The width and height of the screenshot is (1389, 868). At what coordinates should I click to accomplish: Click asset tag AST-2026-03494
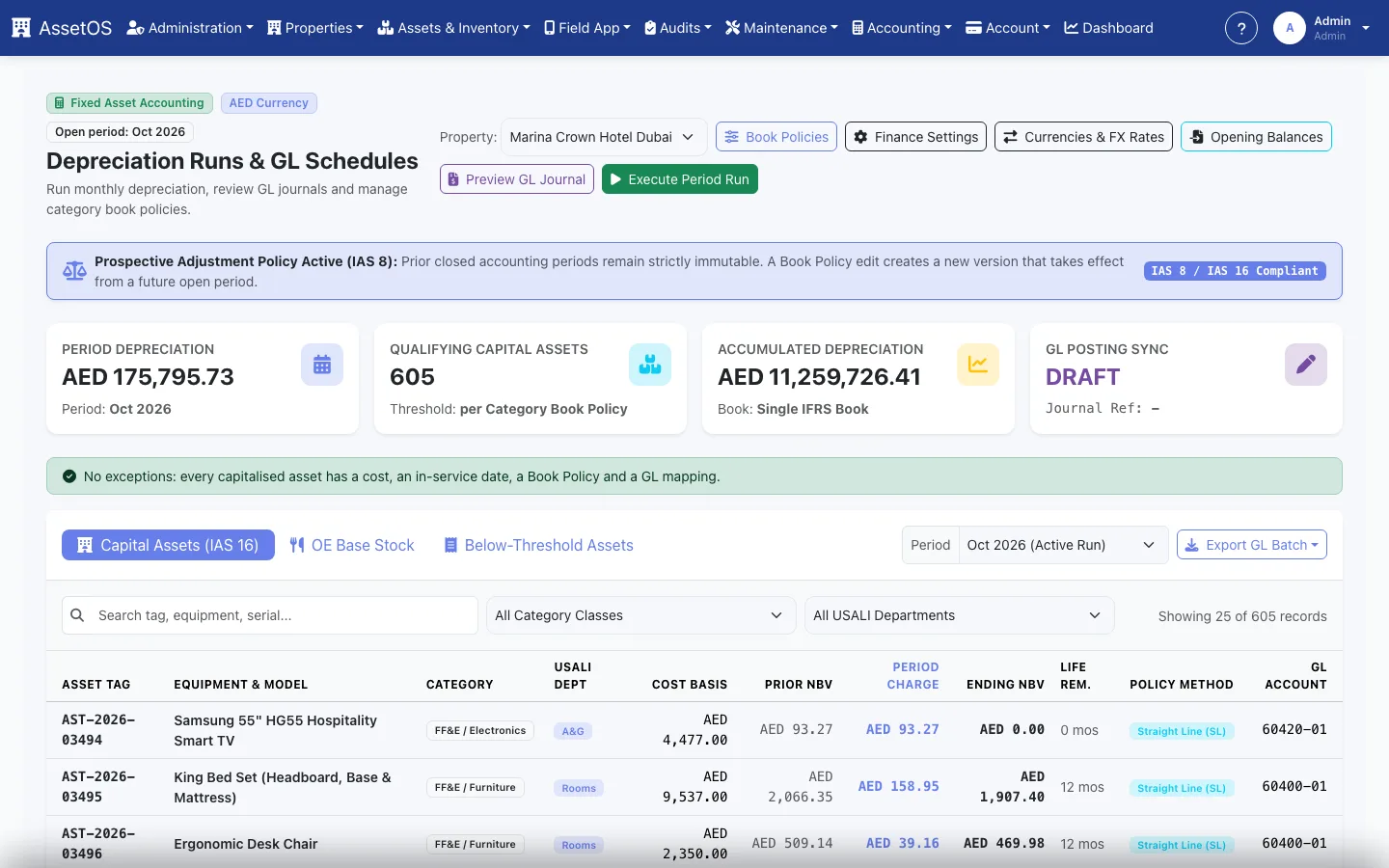pos(98,730)
